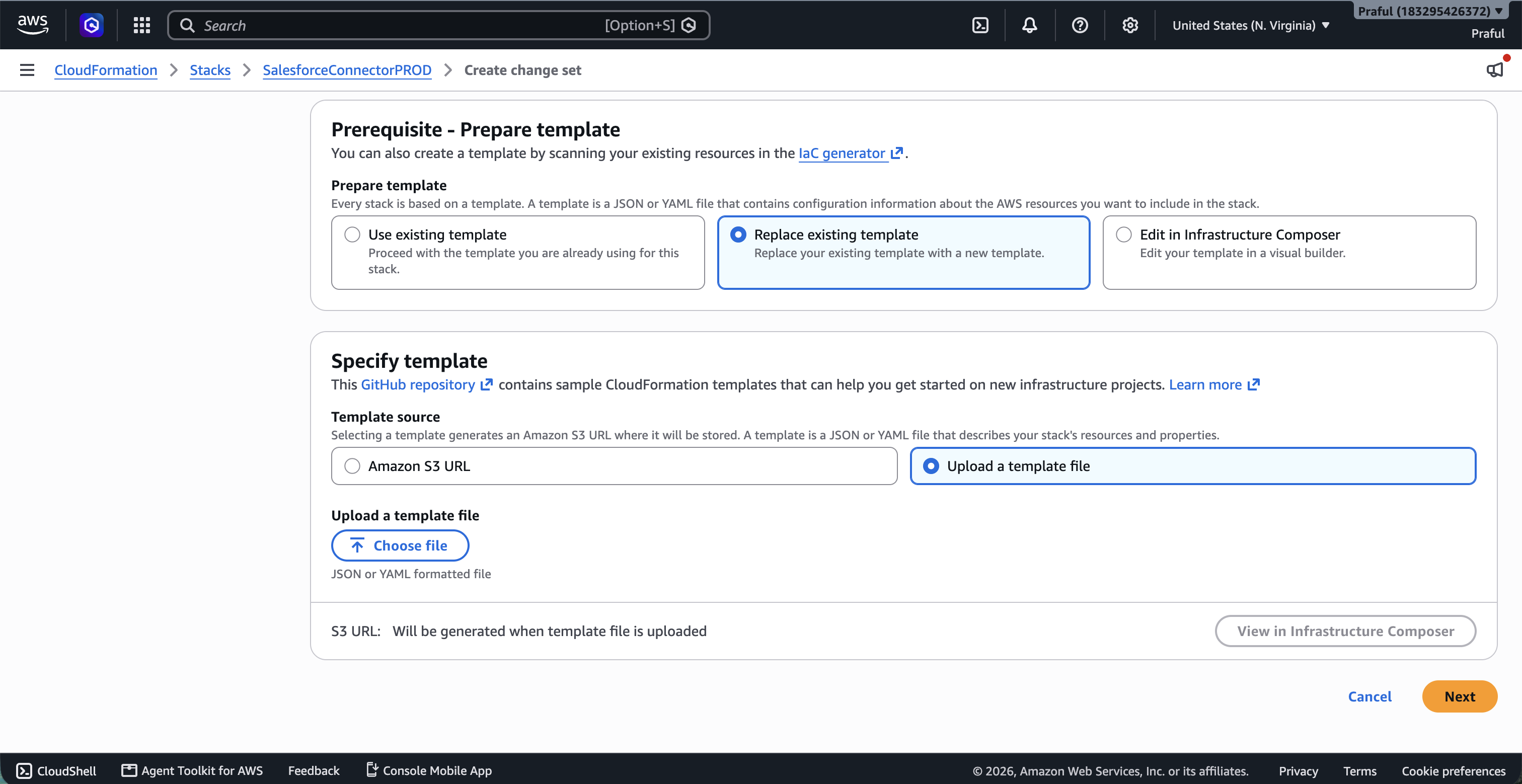Select the Amazon S3 URL radio
The height and width of the screenshot is (784, 1522).
pyautogui.click(x=353, y=466)
